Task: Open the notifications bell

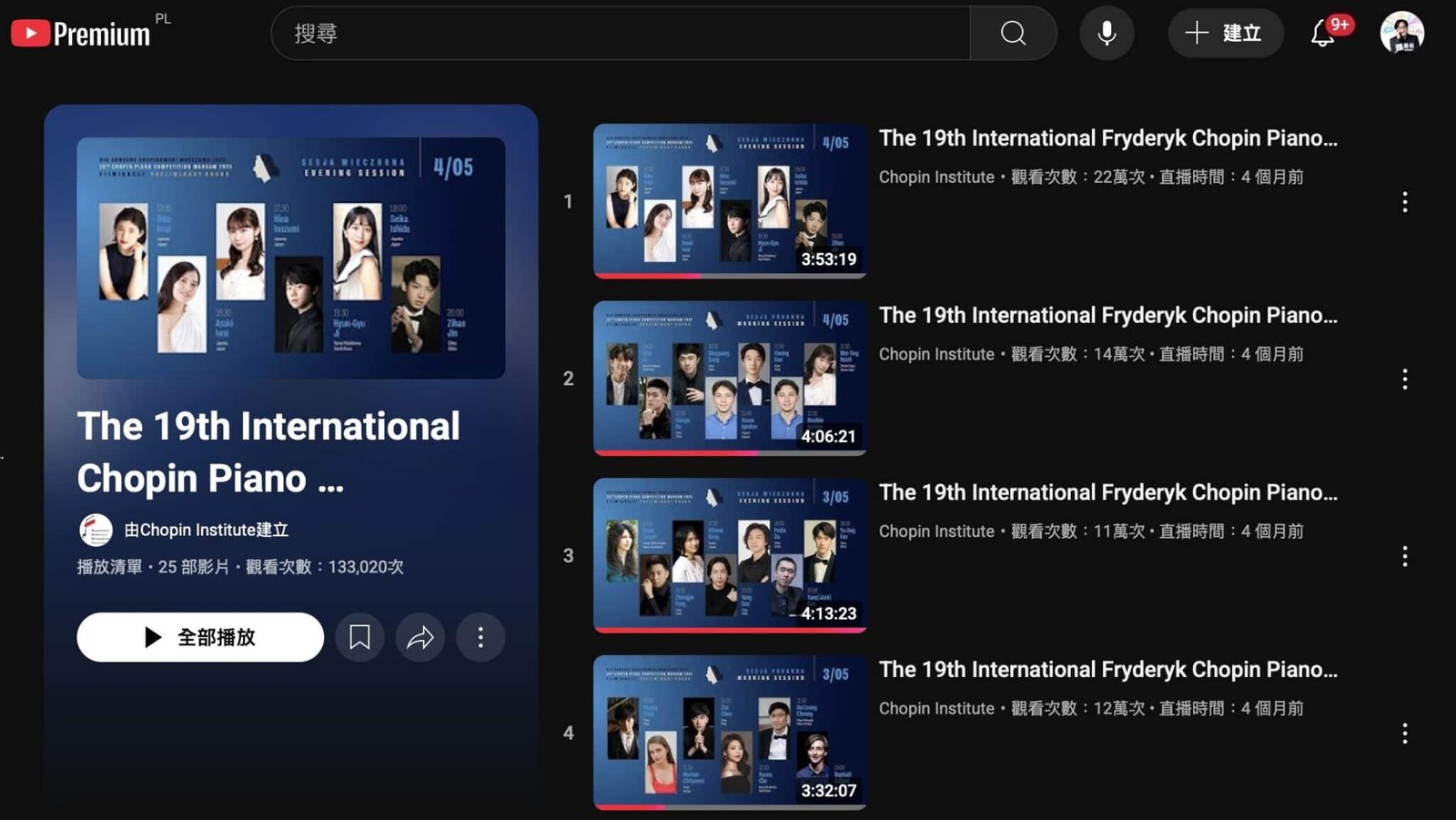Action: (1323, 34)
